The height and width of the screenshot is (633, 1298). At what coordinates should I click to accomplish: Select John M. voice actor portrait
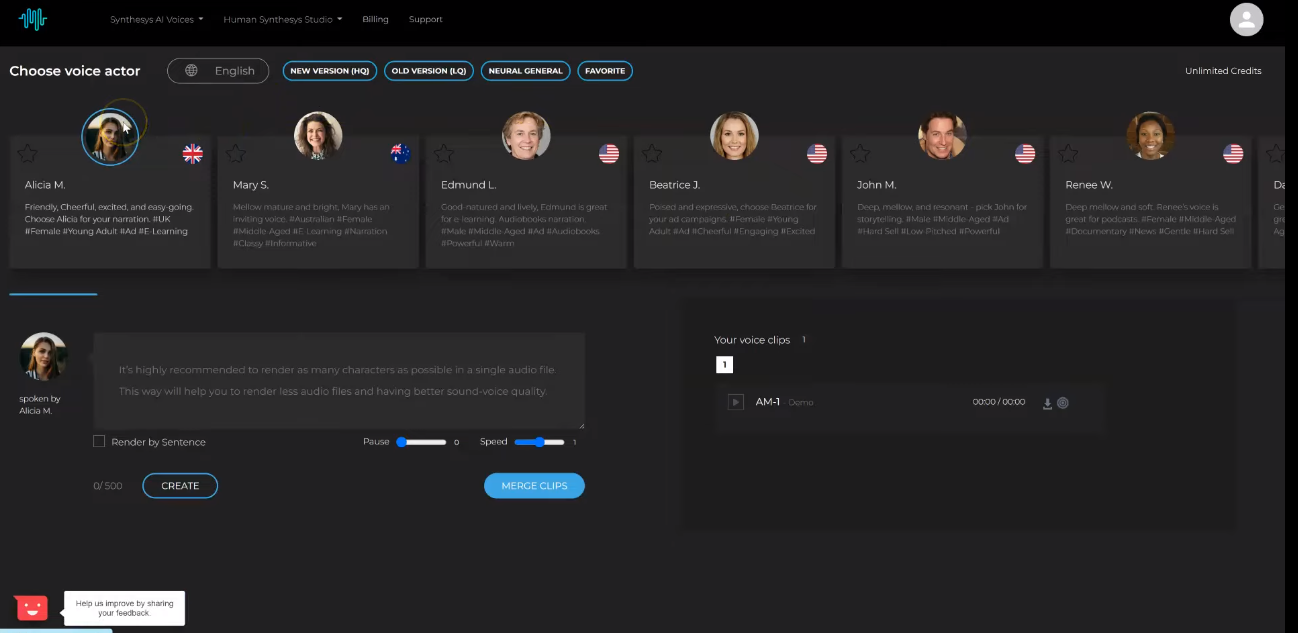point(942,135)
